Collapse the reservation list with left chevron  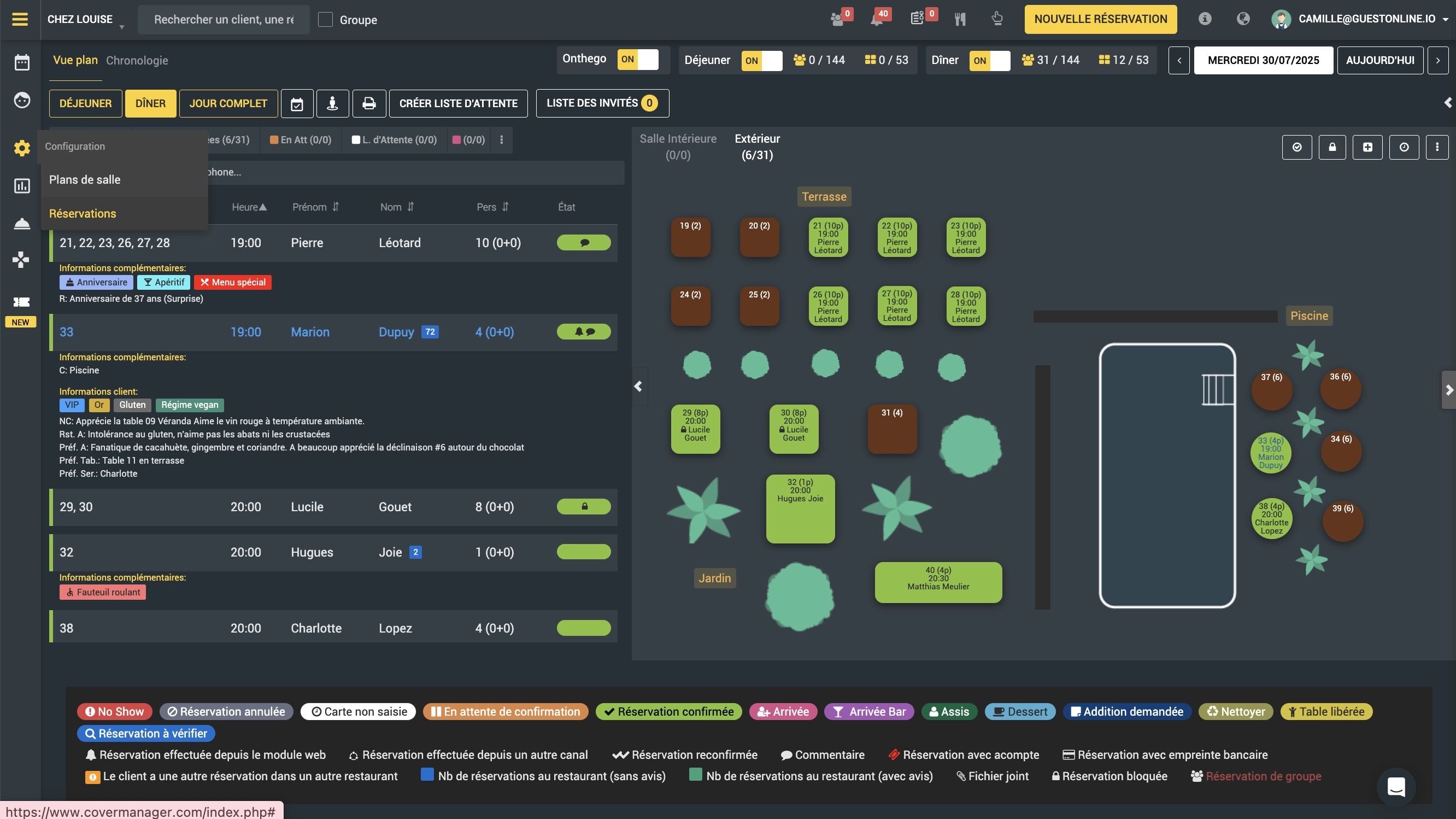(638, 387)
